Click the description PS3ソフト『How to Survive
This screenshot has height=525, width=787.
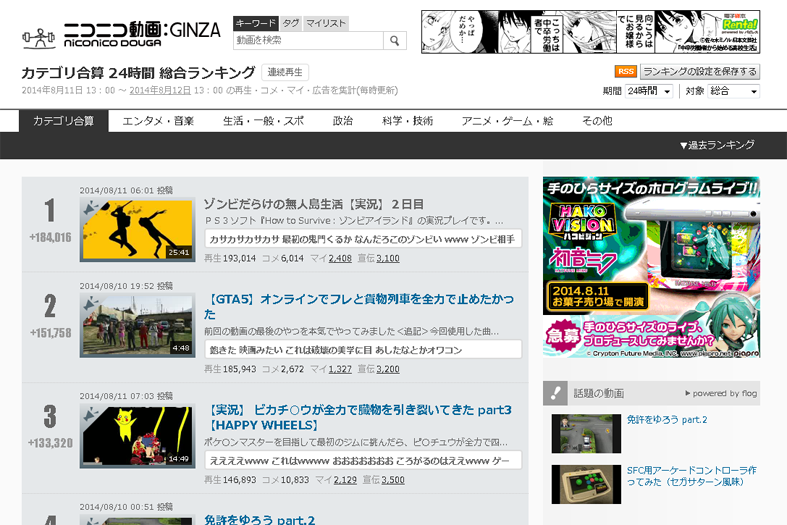(x=354, y=221)
